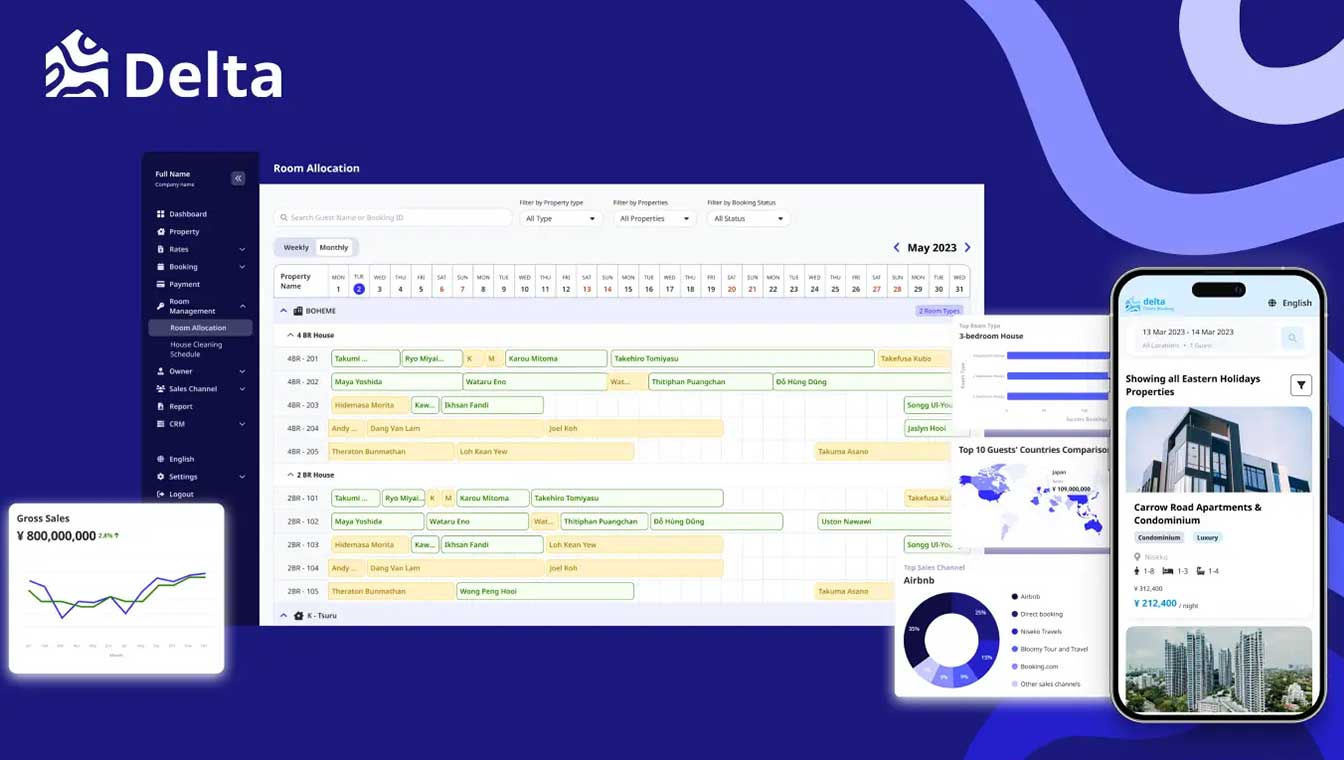This screenshot has height=760, width=1344.
Task: Go to next month arrow beside May 2023
Action: click(967, 247)
